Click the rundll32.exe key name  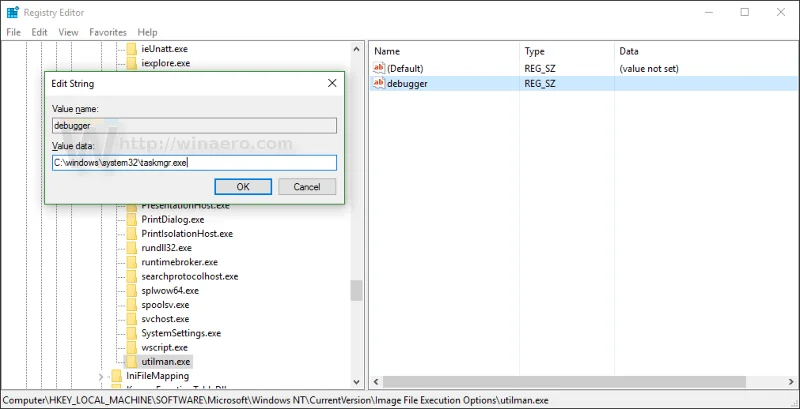coord(166,248)
